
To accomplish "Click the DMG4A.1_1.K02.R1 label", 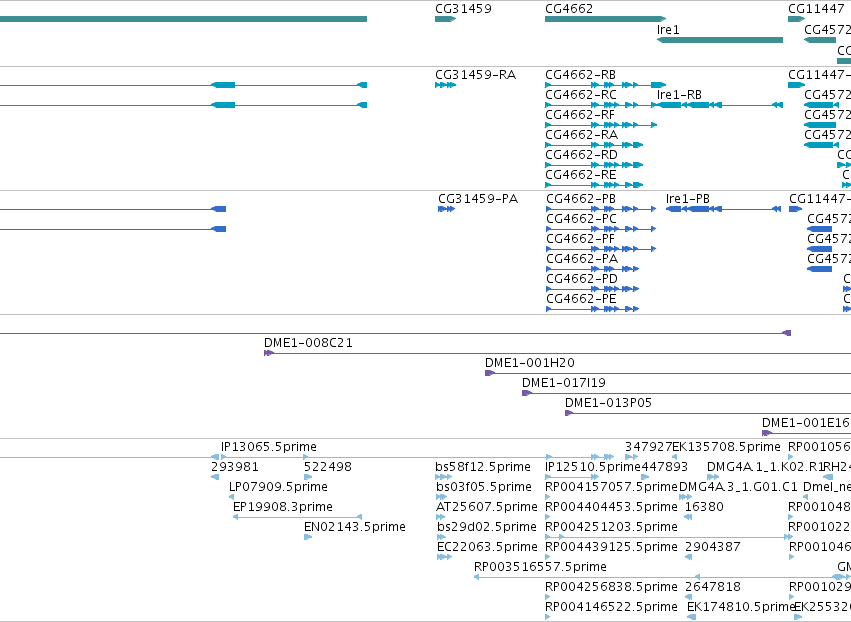I will click(x=765, y=467).
